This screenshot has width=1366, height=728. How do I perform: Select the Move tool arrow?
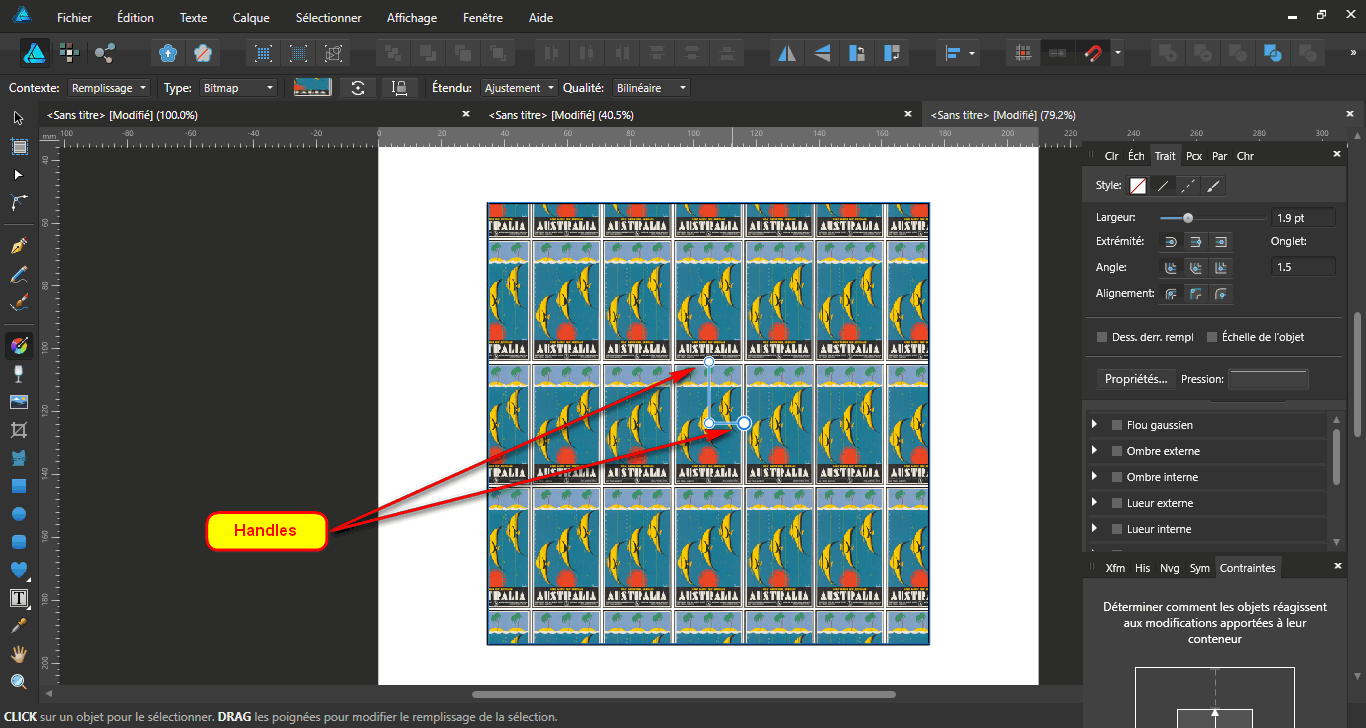click(x=18, y=118)
